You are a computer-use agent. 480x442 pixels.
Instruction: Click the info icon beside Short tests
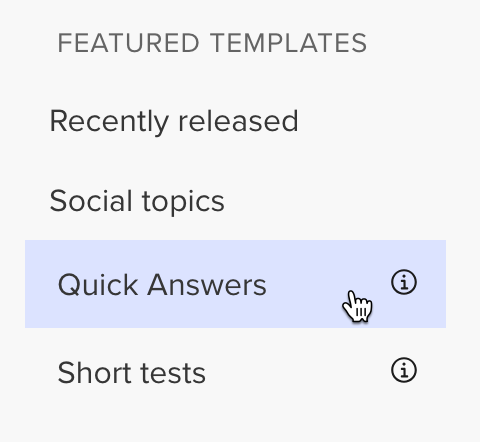pos(404,370)
